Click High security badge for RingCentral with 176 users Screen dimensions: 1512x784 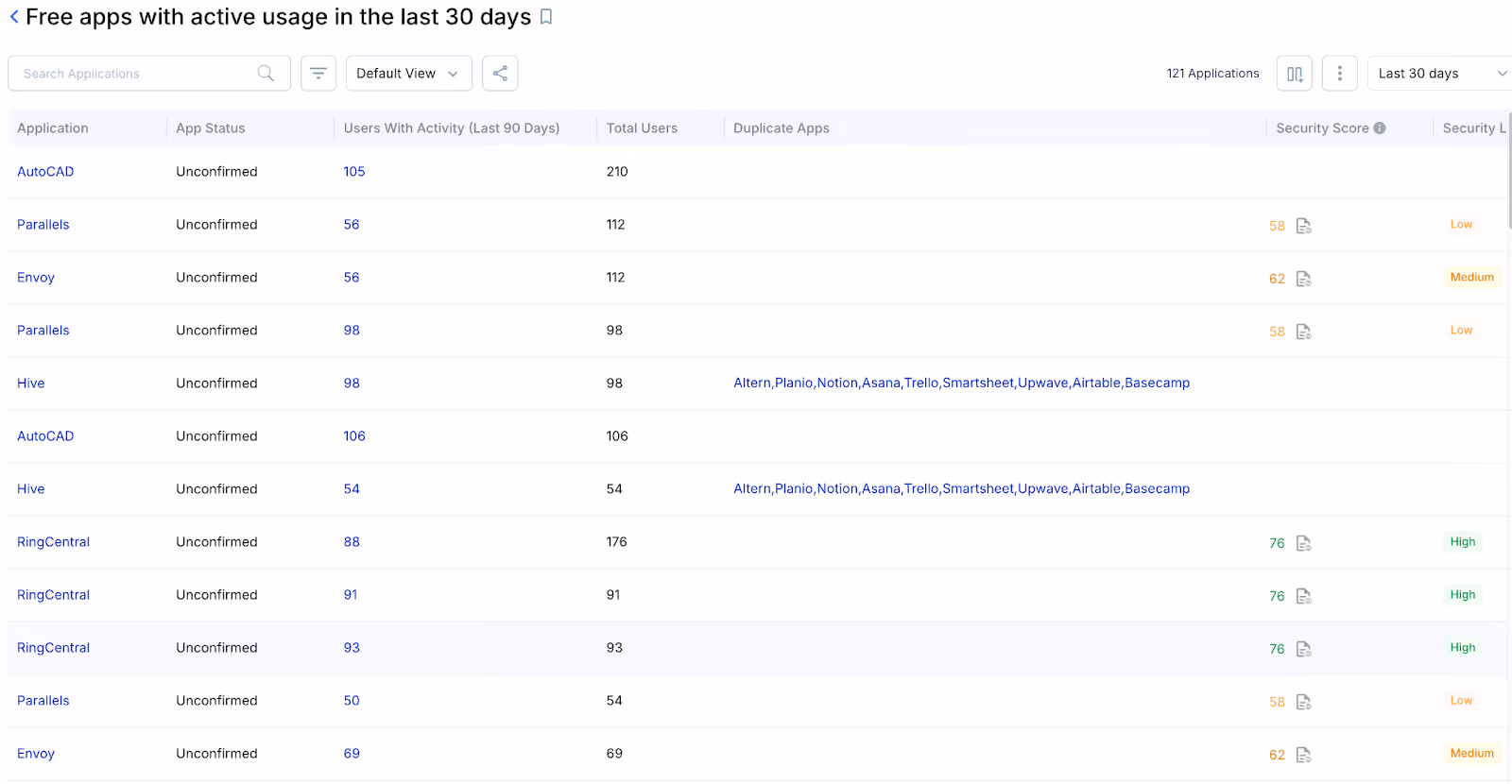1463,542
